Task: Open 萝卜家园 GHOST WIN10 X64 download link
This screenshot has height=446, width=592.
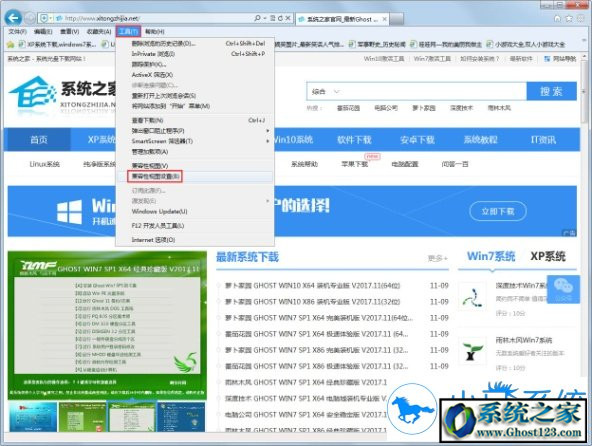Action: point(313,286)
